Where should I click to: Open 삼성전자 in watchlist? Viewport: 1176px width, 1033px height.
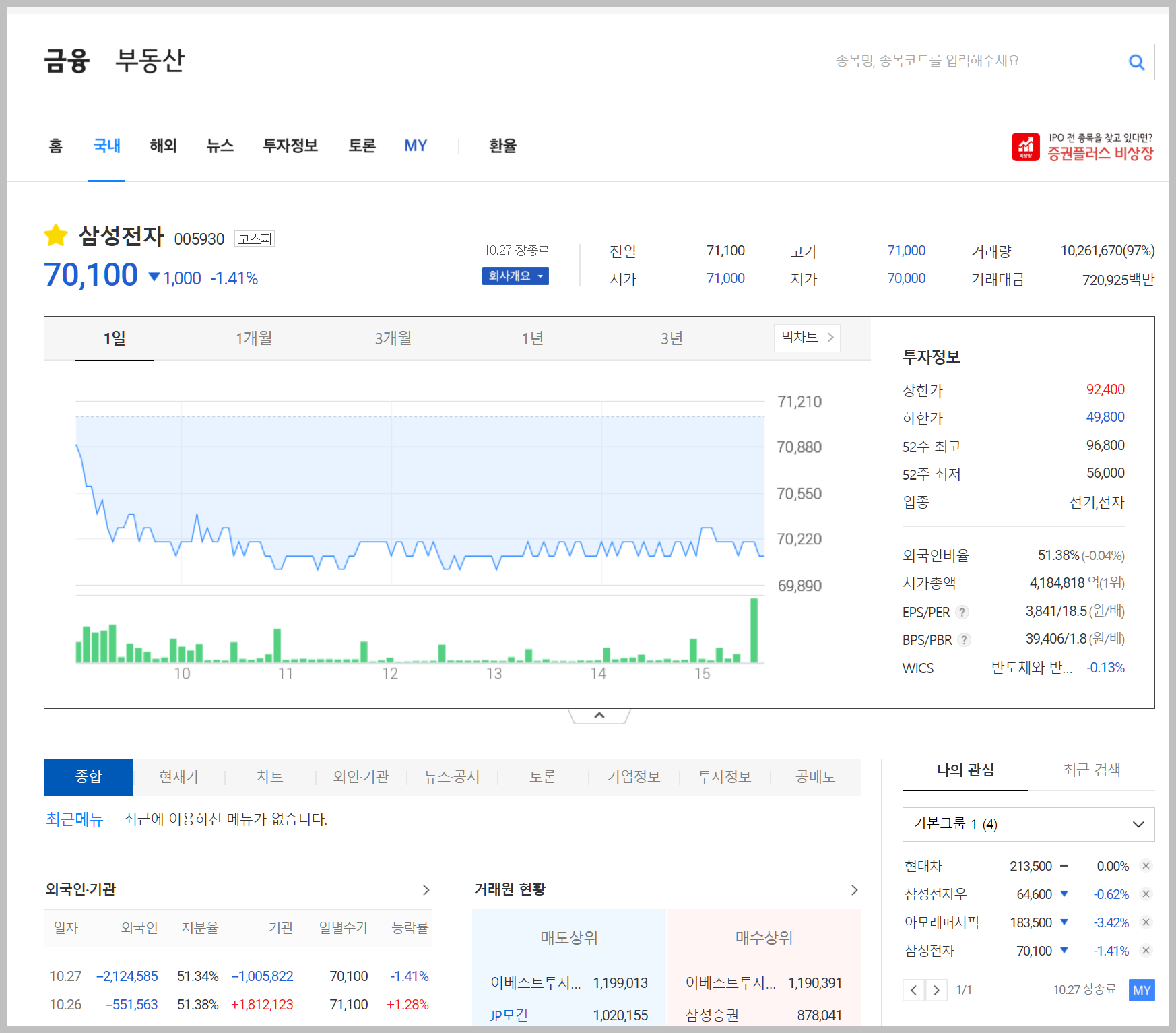[929, 951]
